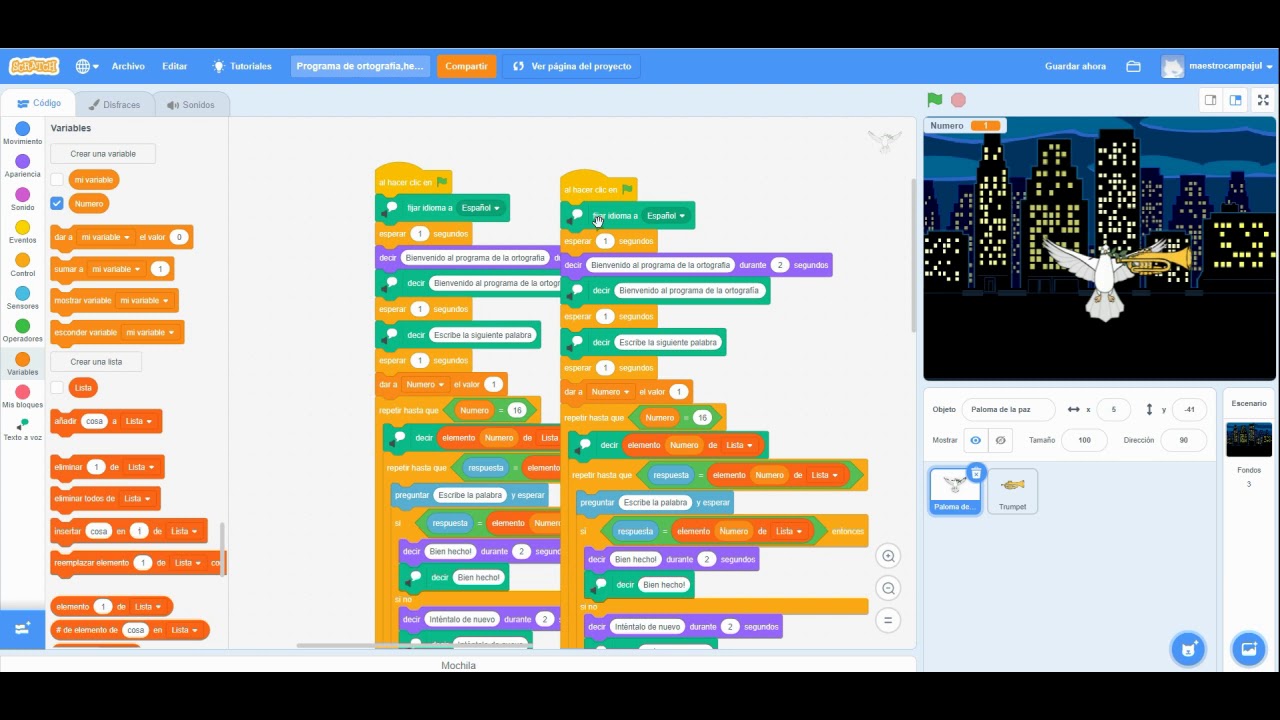Screen dimensions: 1280x720
Task: Switch to small stage layout
Action: tap(1210, 100)
